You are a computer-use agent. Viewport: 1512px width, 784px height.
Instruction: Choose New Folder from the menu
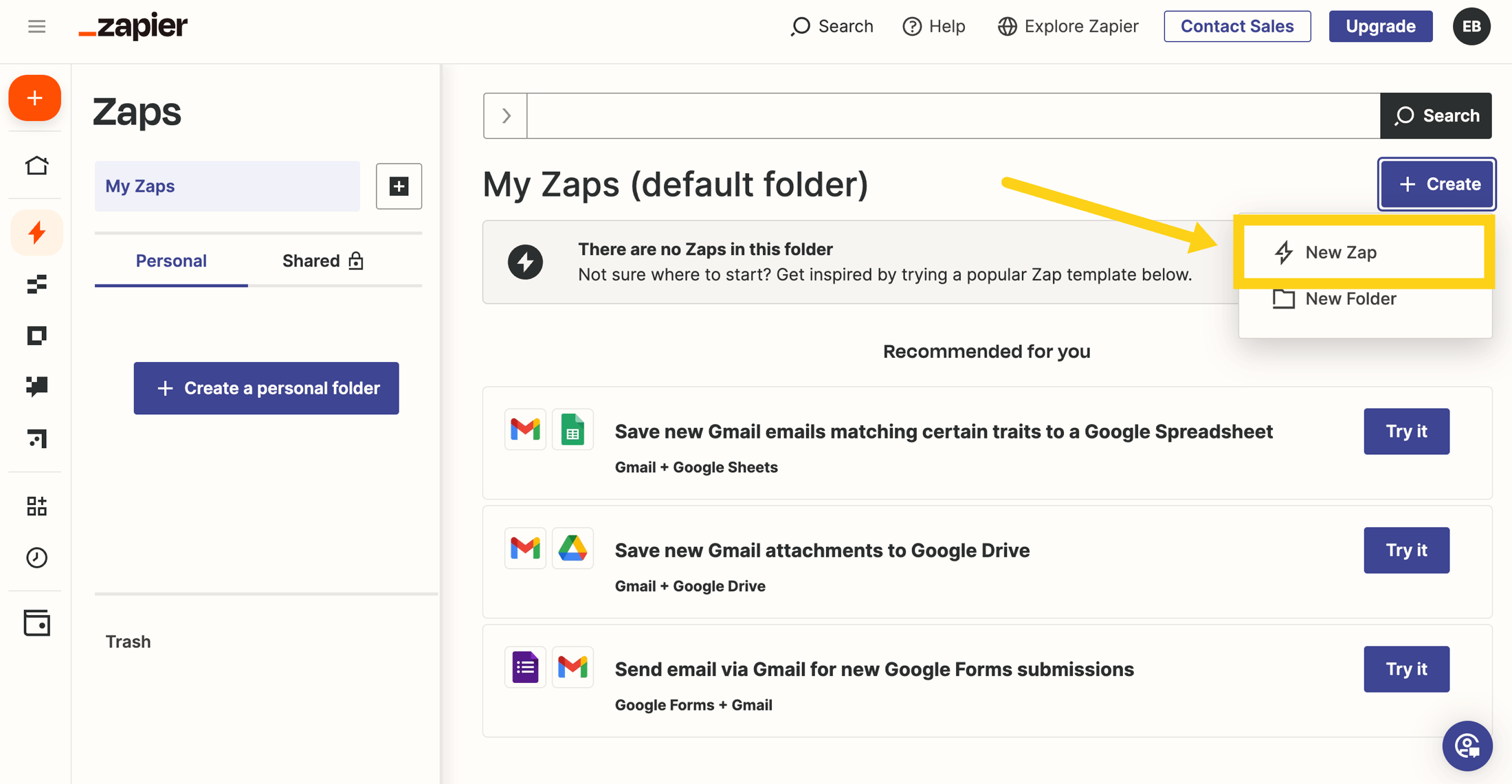point(1350,299)
